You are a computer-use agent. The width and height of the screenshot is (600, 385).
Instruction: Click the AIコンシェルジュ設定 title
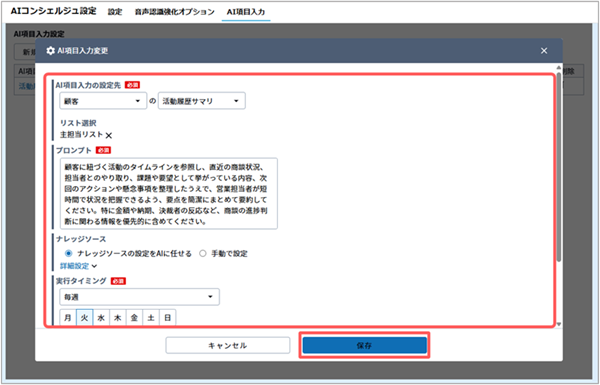[54, 11]
